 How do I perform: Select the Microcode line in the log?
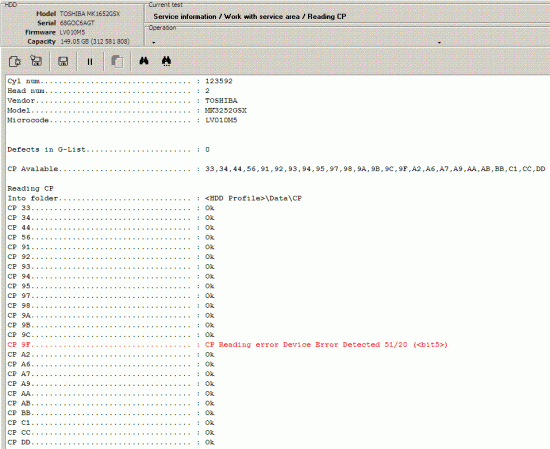pos(122,120)
